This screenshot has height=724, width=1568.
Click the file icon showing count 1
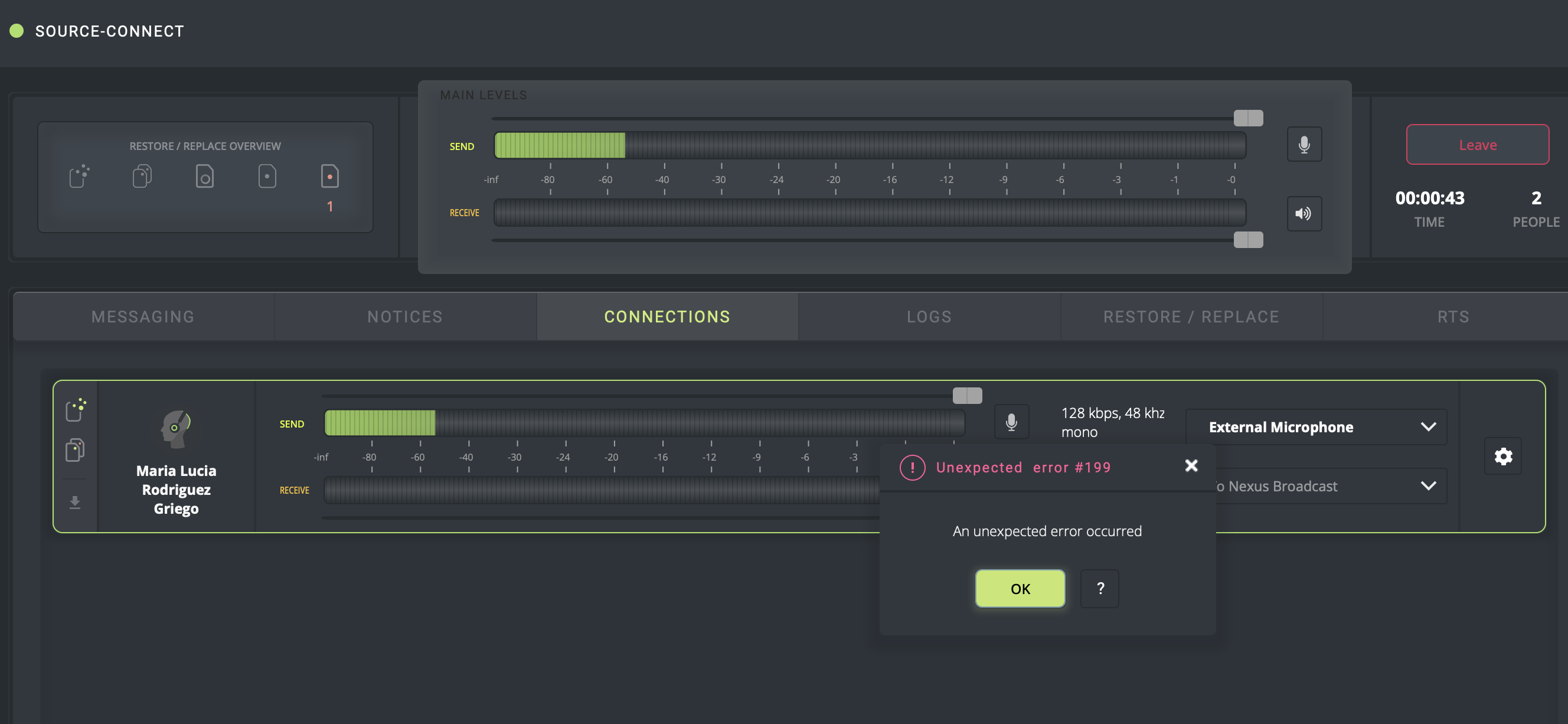(329, 177)
